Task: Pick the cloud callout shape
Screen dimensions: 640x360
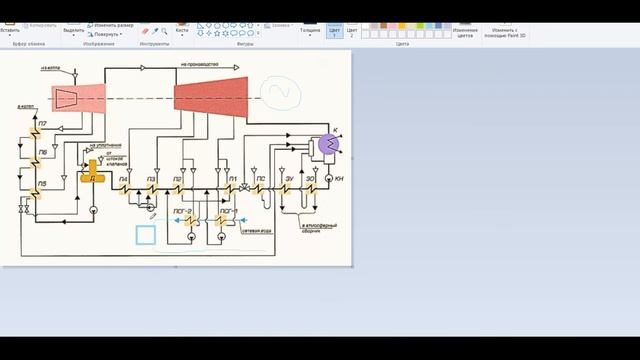Action: (x=250, y=33)
